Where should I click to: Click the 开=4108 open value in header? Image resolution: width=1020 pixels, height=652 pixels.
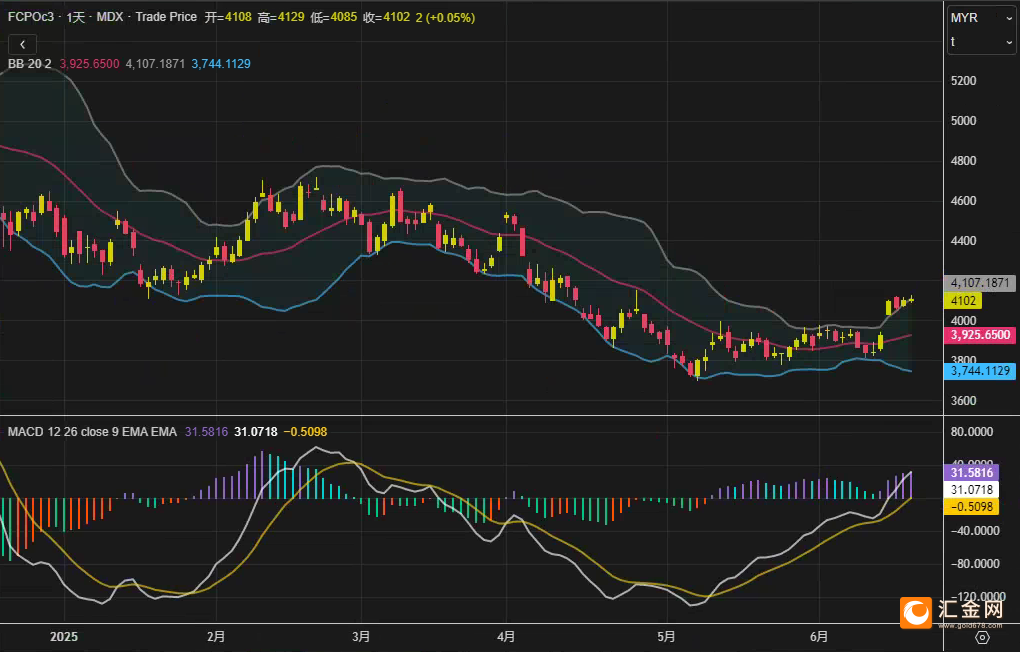coord(228,17)
